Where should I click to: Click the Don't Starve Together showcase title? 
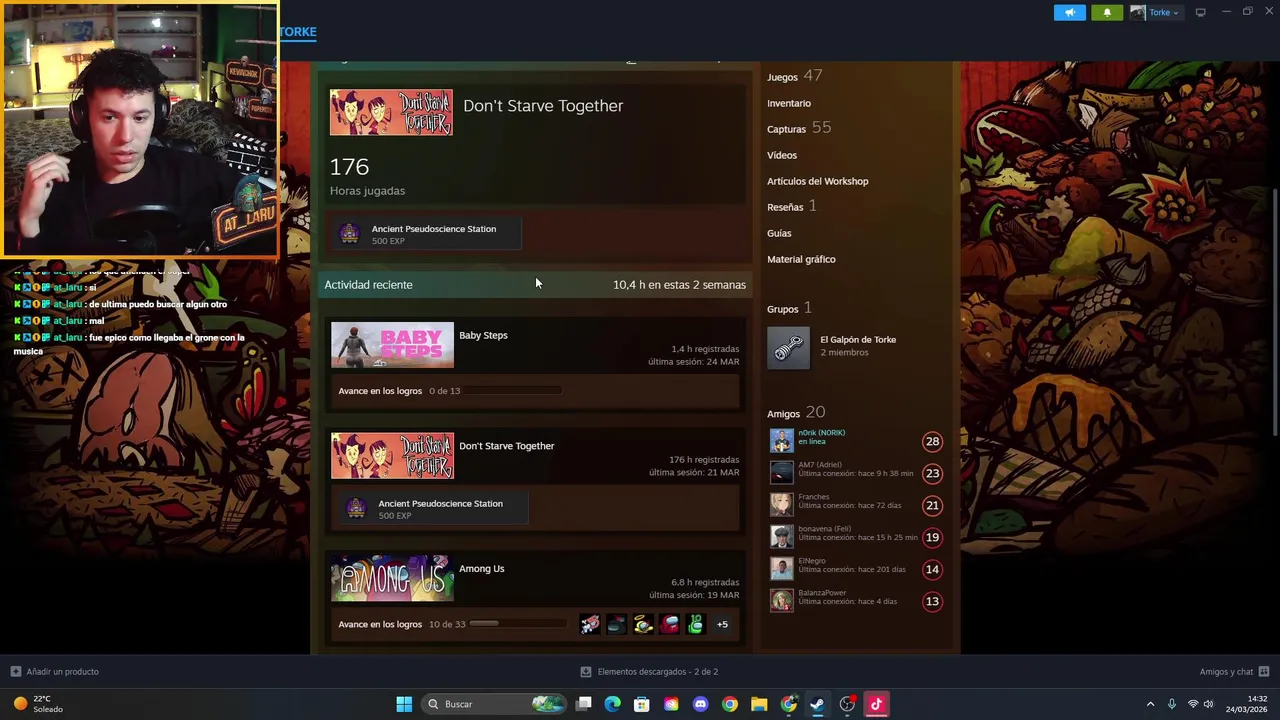pyautogui.click(x=543, y=106)
